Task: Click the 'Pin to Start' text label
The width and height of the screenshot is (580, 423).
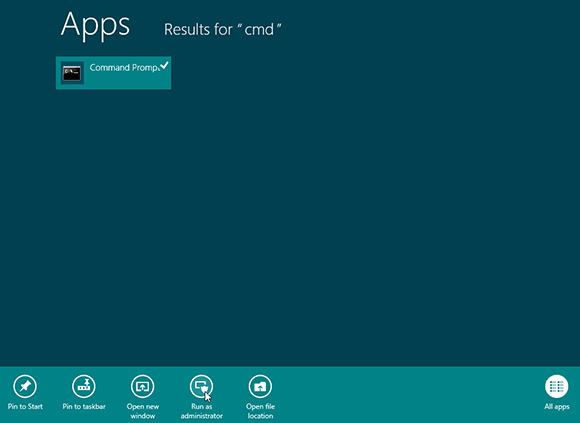Action: coord(25,406)
